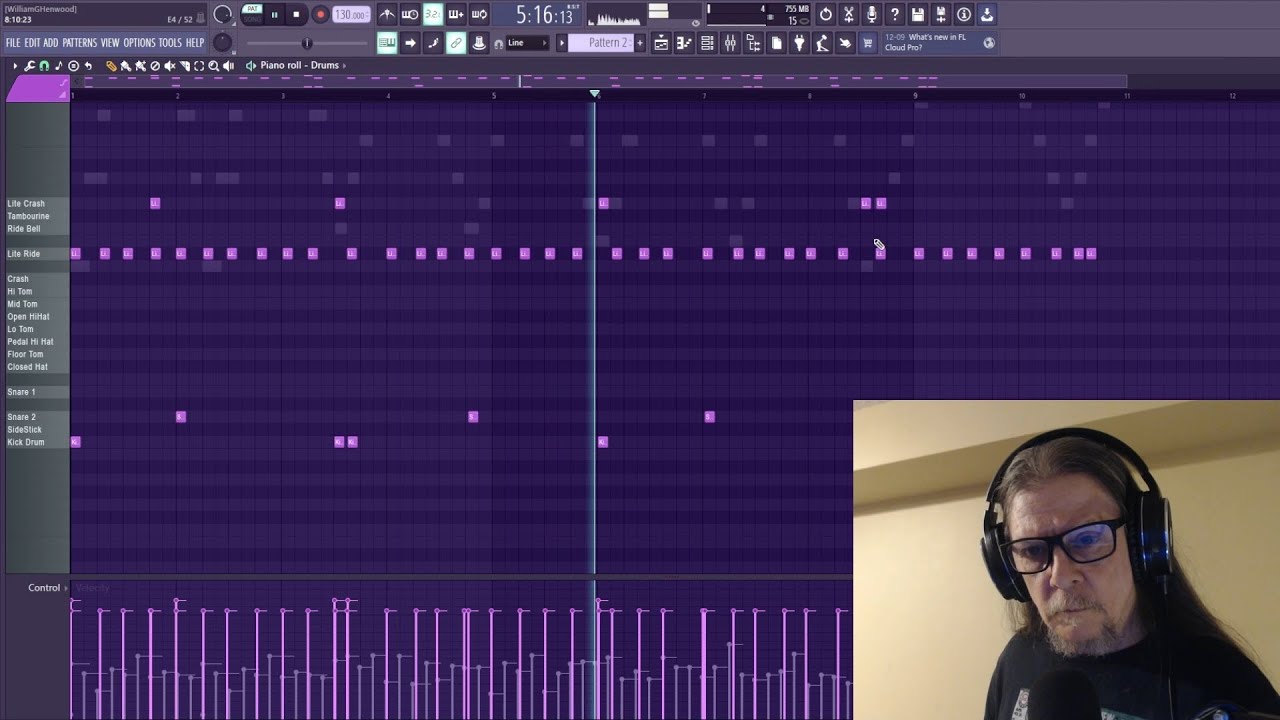Toggle overdub blend recording

pos(456,14)
